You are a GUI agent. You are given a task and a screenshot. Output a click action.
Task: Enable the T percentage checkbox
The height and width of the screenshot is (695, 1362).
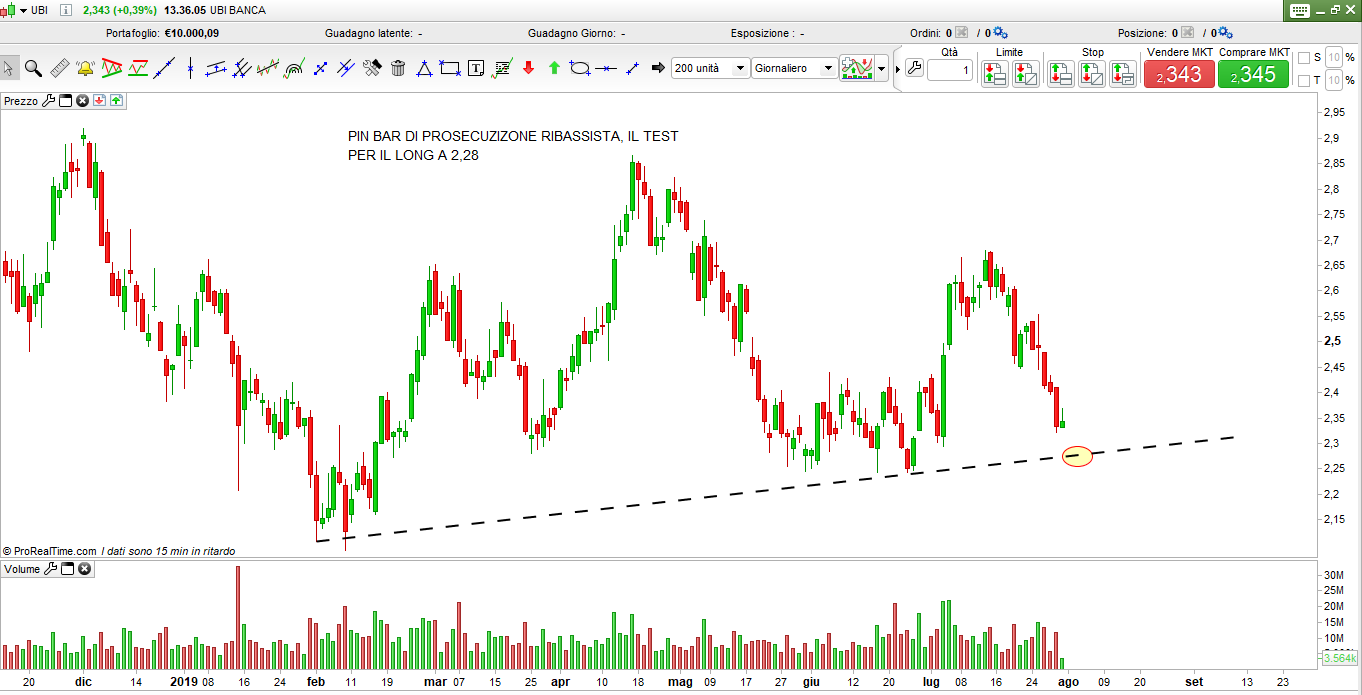click(1303, 80)
